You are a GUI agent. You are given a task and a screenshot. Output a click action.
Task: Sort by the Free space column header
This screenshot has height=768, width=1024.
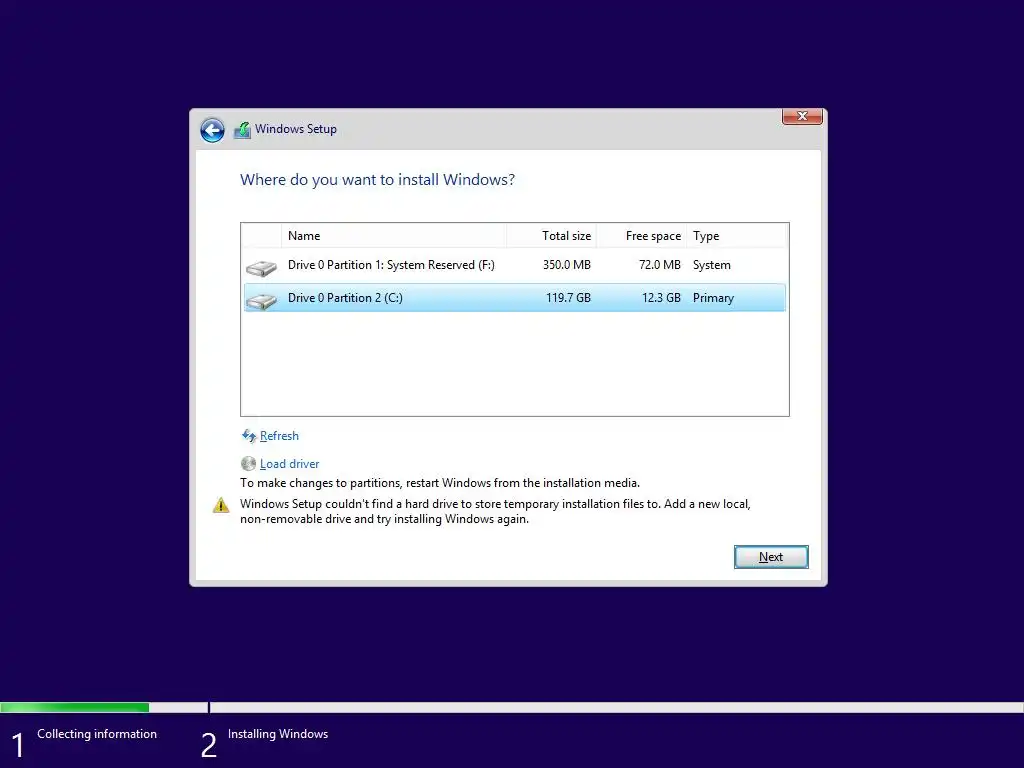pos(641,236)
